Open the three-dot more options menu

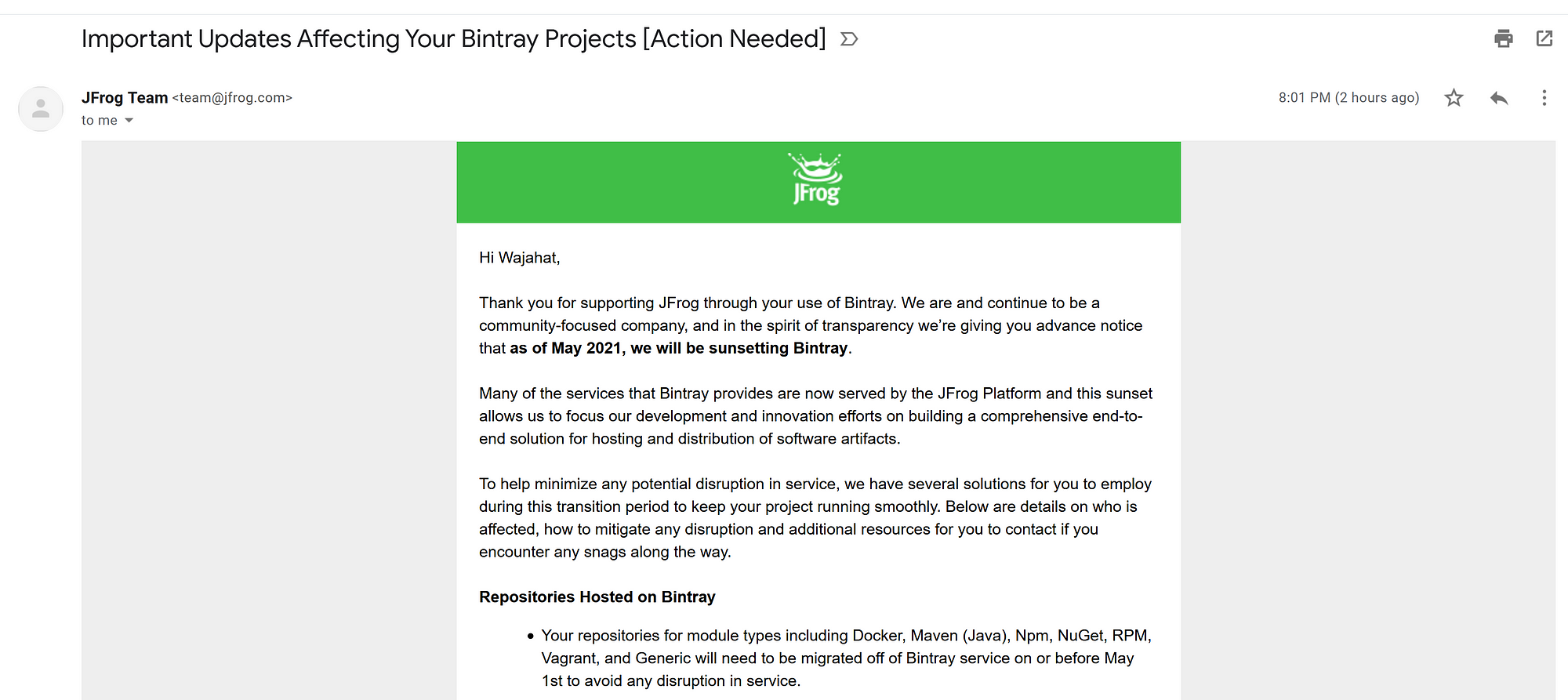click(x=1544, y=98)
